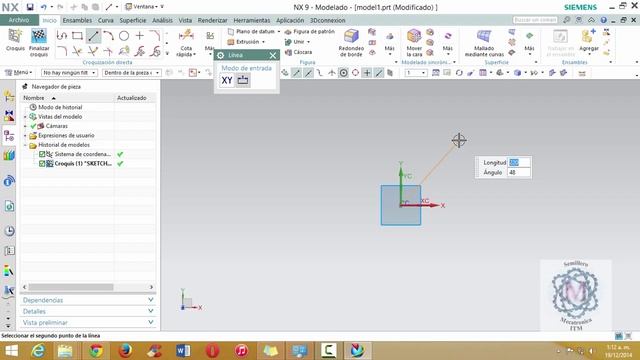Image resolution: width=640 pixels, height=360 pixels.
Task: Click Mallado mediante curvas tool
Action: (484, 43)
